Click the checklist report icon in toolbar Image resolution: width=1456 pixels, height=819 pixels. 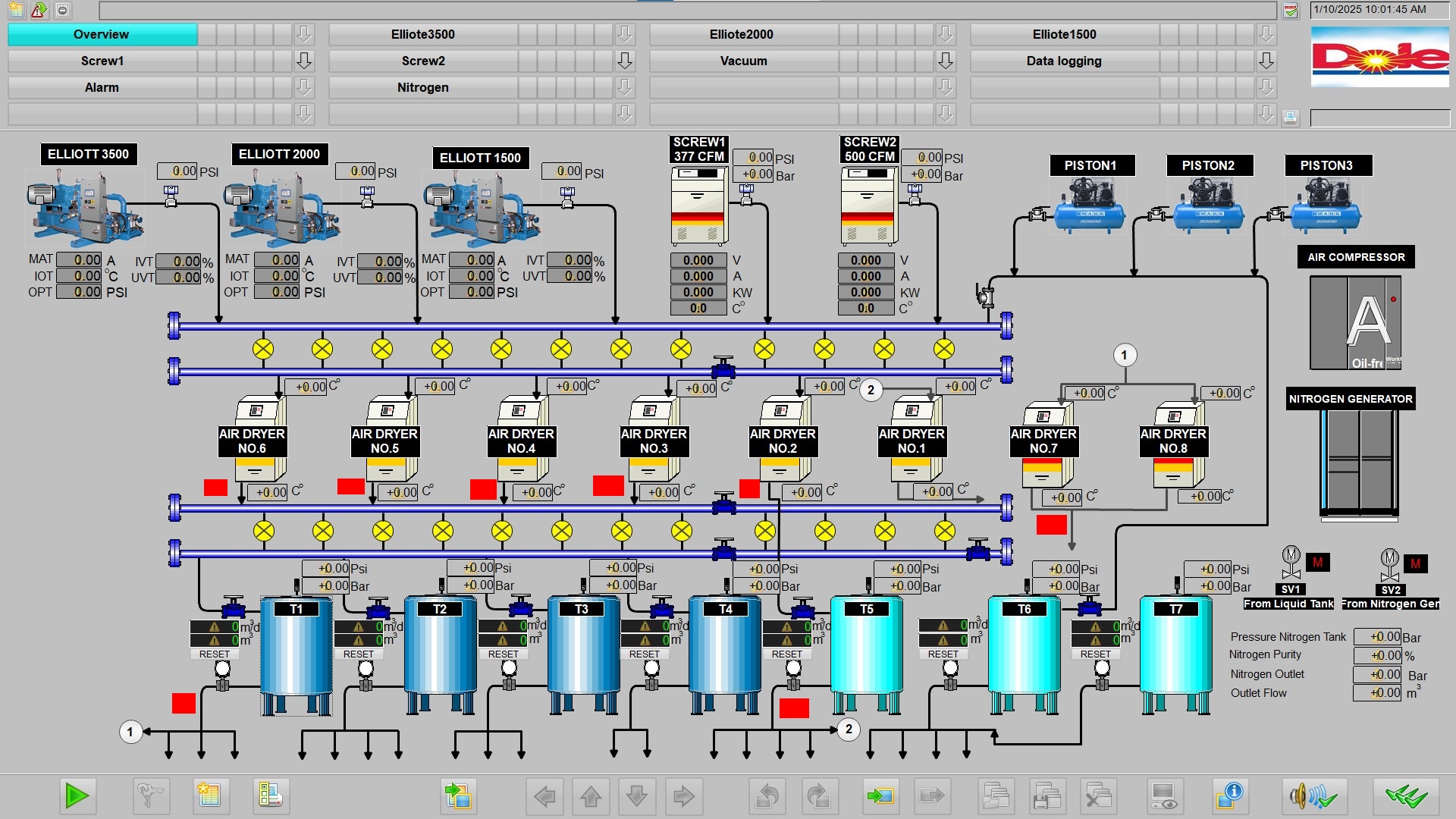[x=270, y=795]
